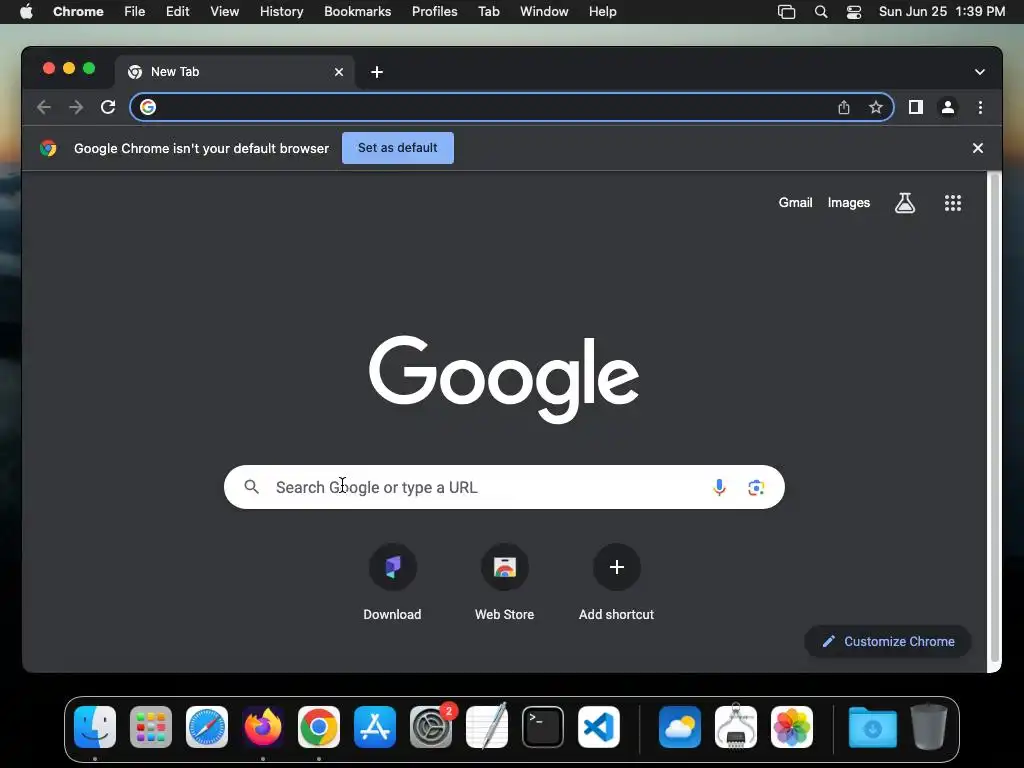
Task: Open the Web Store shortcut
Action: click(x=504, y=582)
